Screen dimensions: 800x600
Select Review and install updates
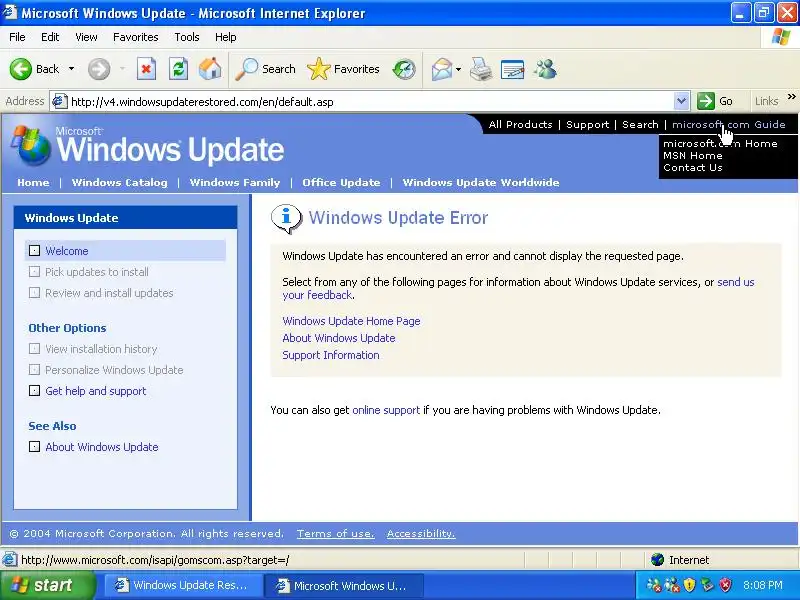[x=109, y=293]
